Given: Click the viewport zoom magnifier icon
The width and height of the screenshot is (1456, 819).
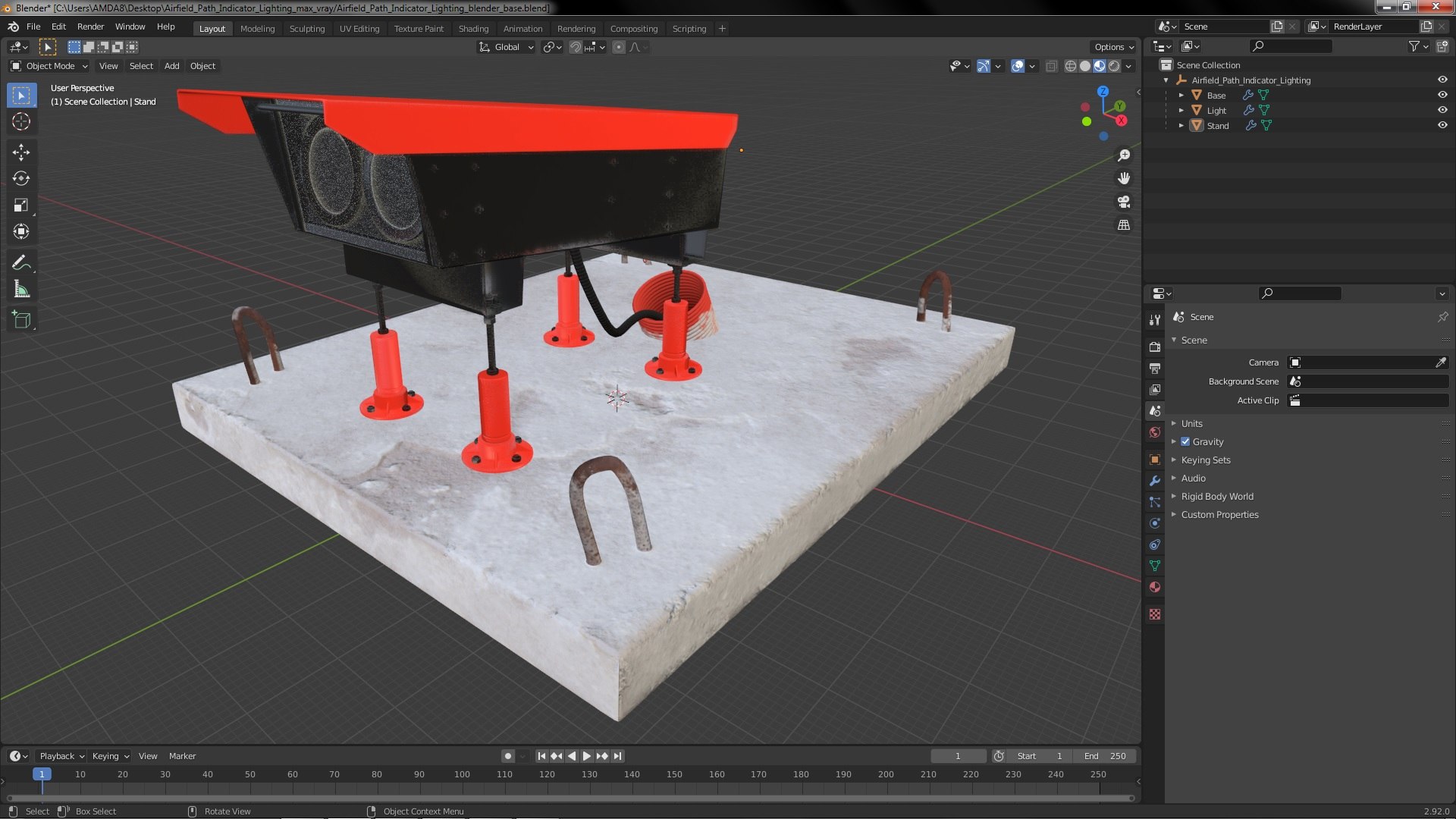Looking at the screenshot, I should click(x=1124, y=155).
